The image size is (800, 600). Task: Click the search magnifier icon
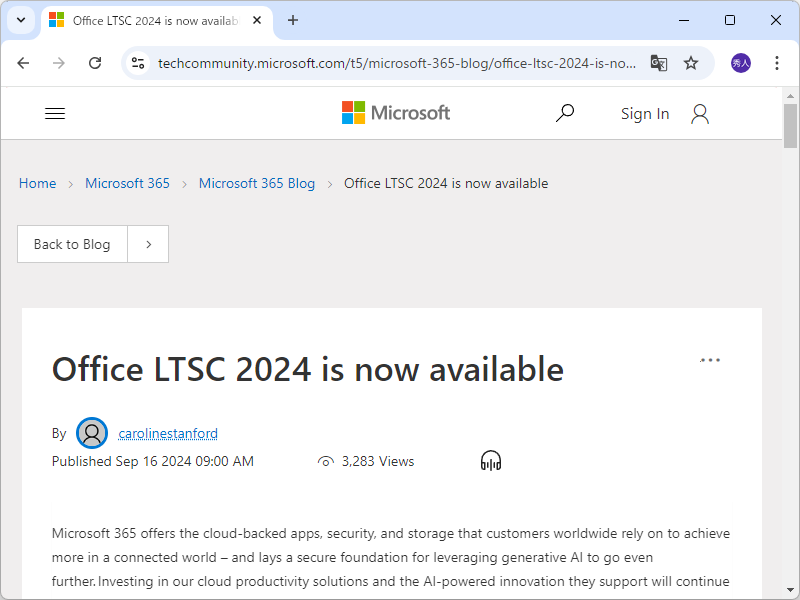click(565, 113)
